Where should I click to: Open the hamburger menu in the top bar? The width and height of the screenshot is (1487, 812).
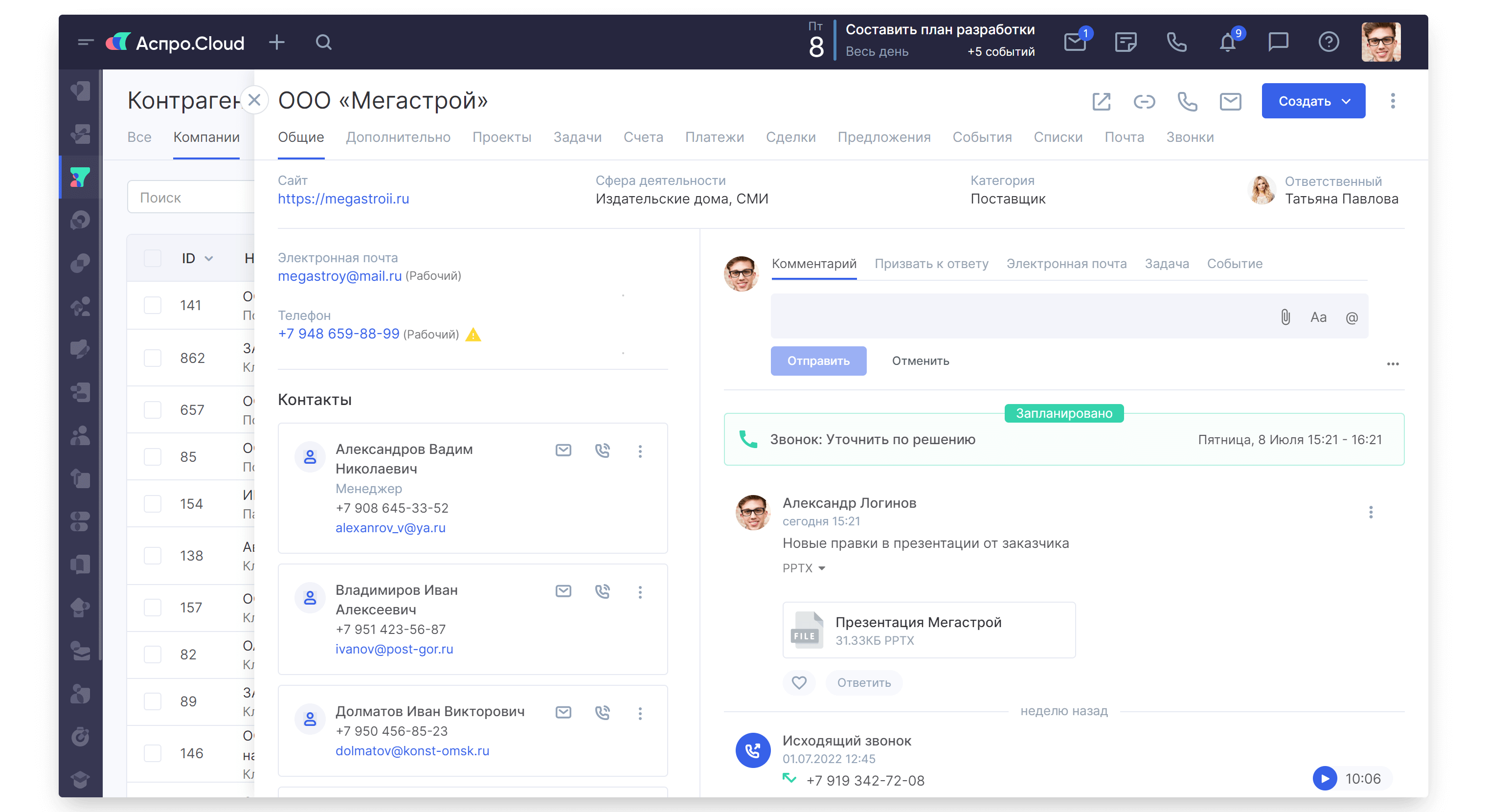tap(85, 42)
